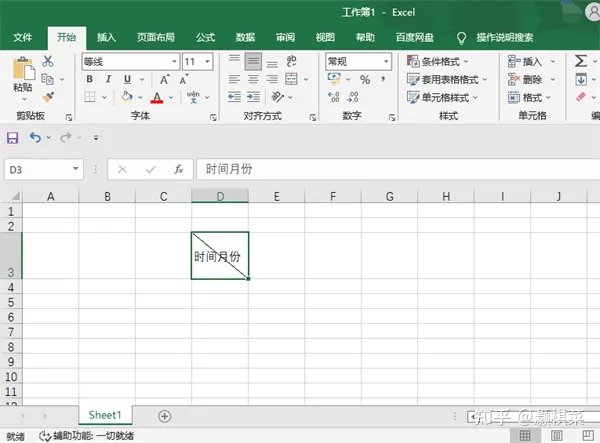Toggle Italic formatting
Viewport: 600px width, 443px height.
pyautogui.click(x=108, y=79)
